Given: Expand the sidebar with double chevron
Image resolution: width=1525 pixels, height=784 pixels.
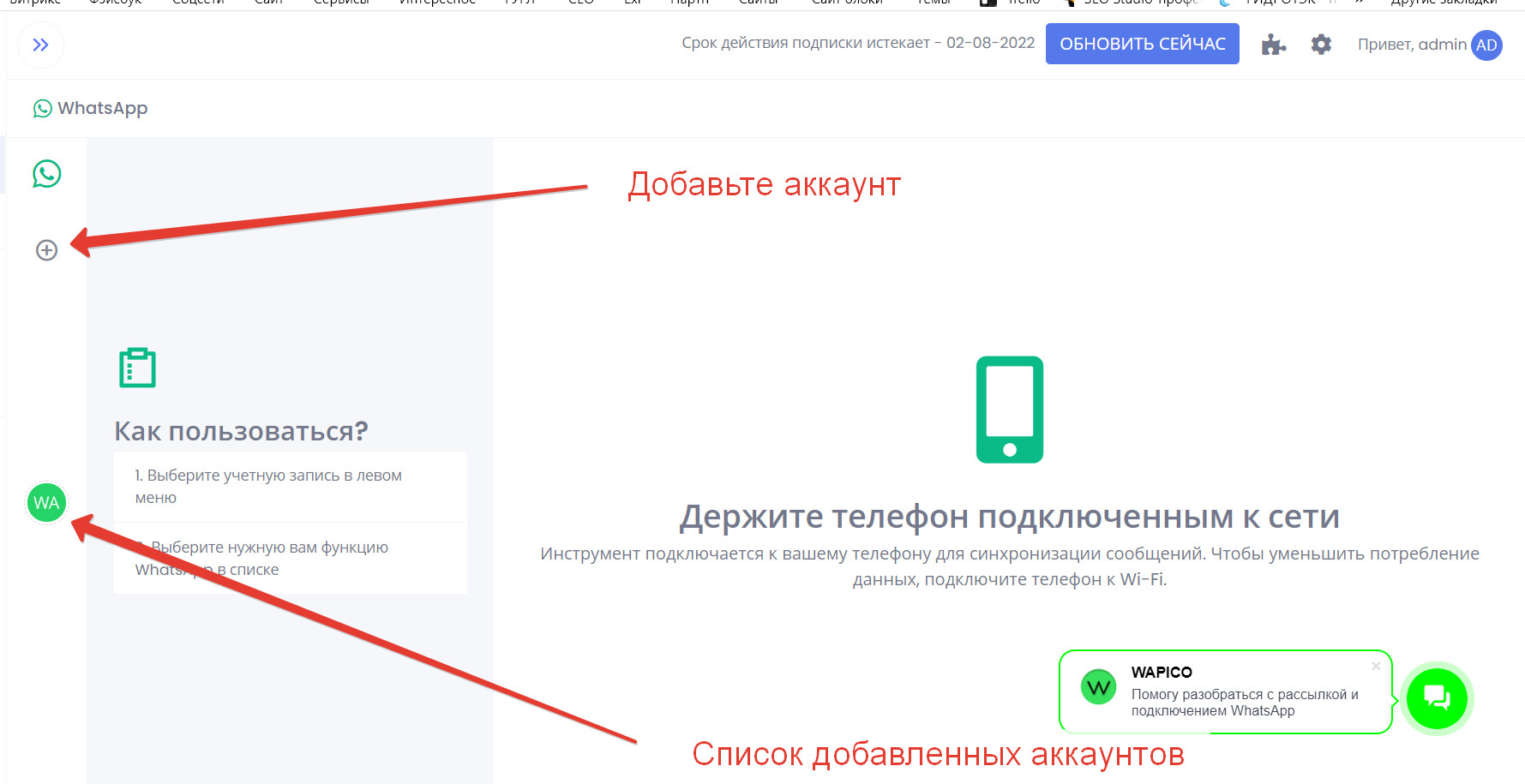Looking at the screenshot, I should coord(40,45).
